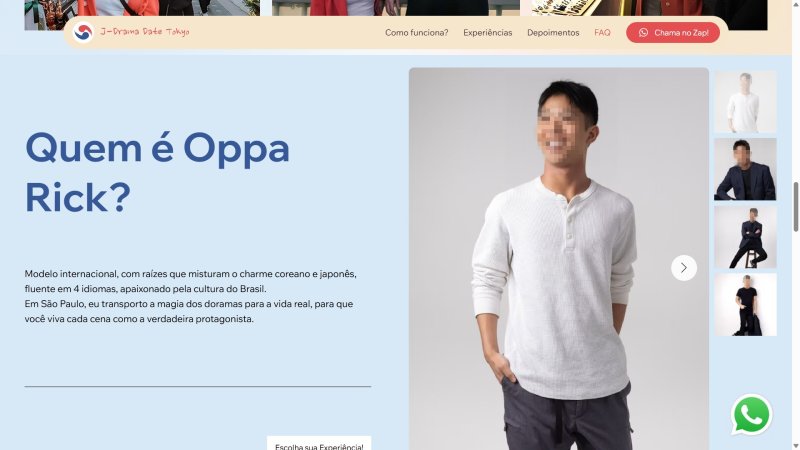Screen dimensions: 800x450
Task: Select the FAQ navigation link
Action: 602,33
